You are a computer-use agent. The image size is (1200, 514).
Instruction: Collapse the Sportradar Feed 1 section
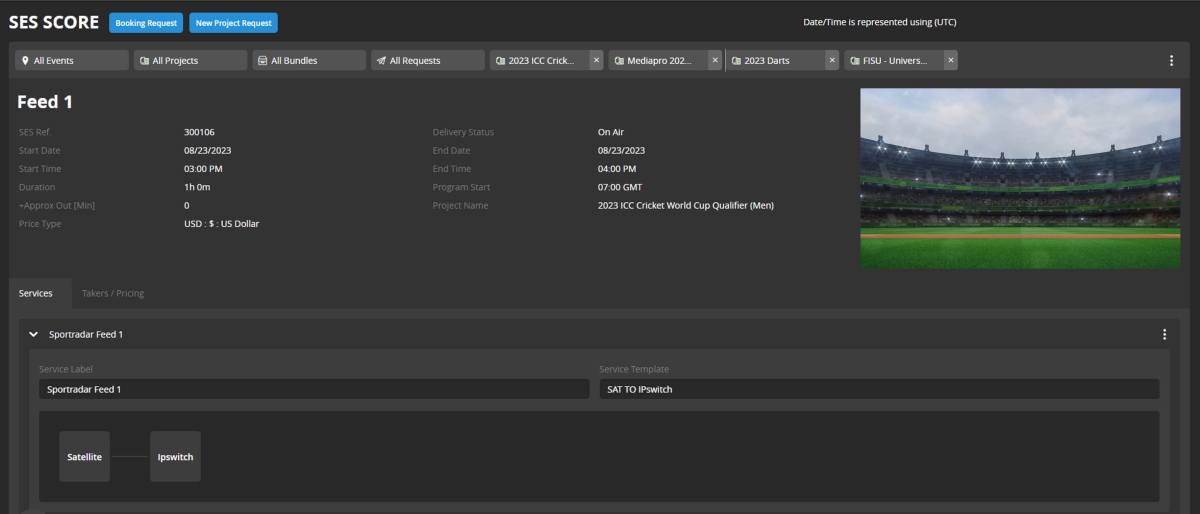34,334
